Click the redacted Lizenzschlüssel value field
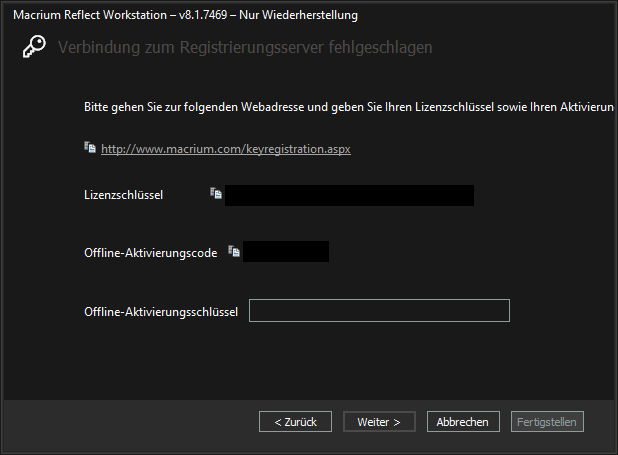Viewport: 618px width, 455px height. pos(349,196)
